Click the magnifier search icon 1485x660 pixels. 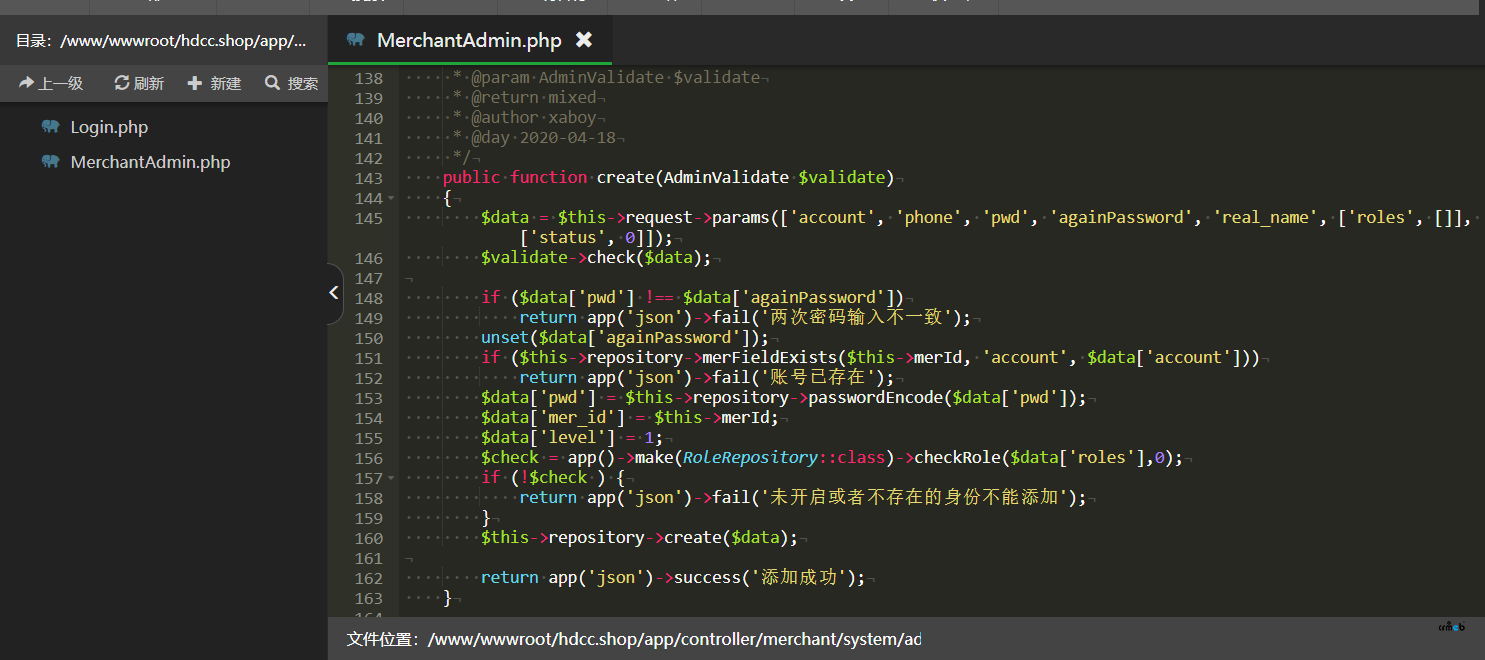click(x=272, y=83)
